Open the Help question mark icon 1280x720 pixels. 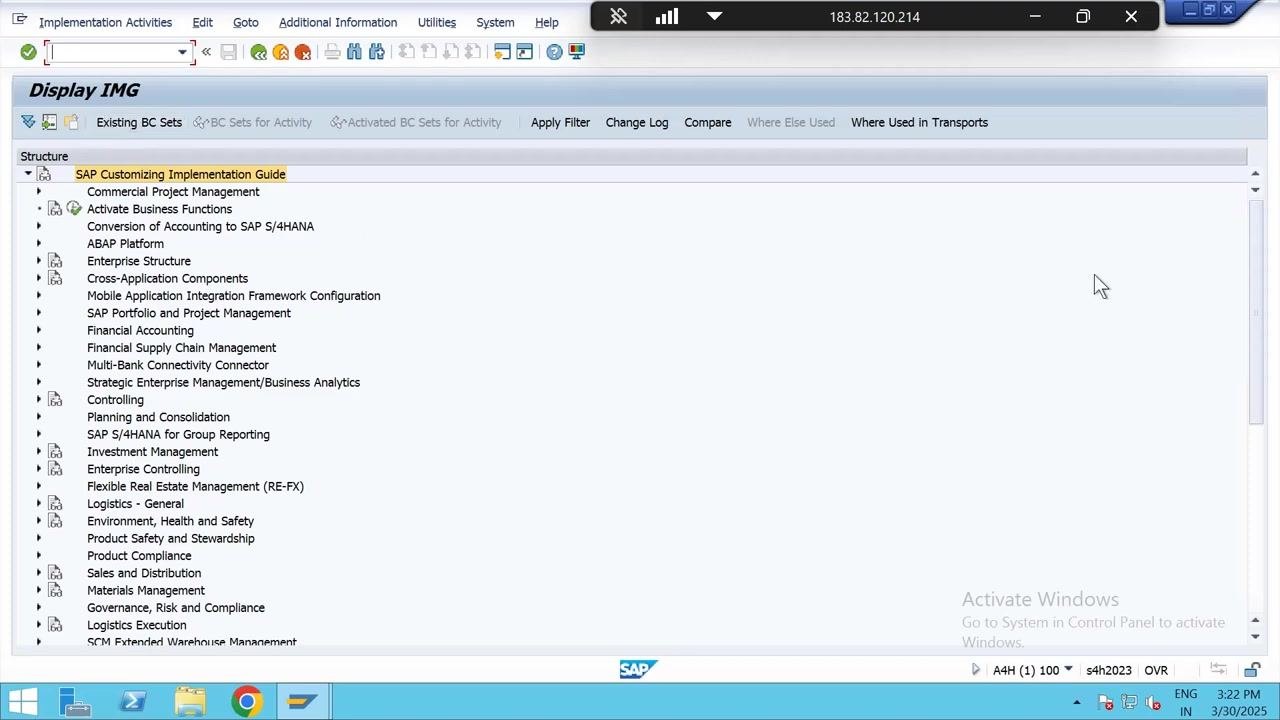(x=554, y=52)
